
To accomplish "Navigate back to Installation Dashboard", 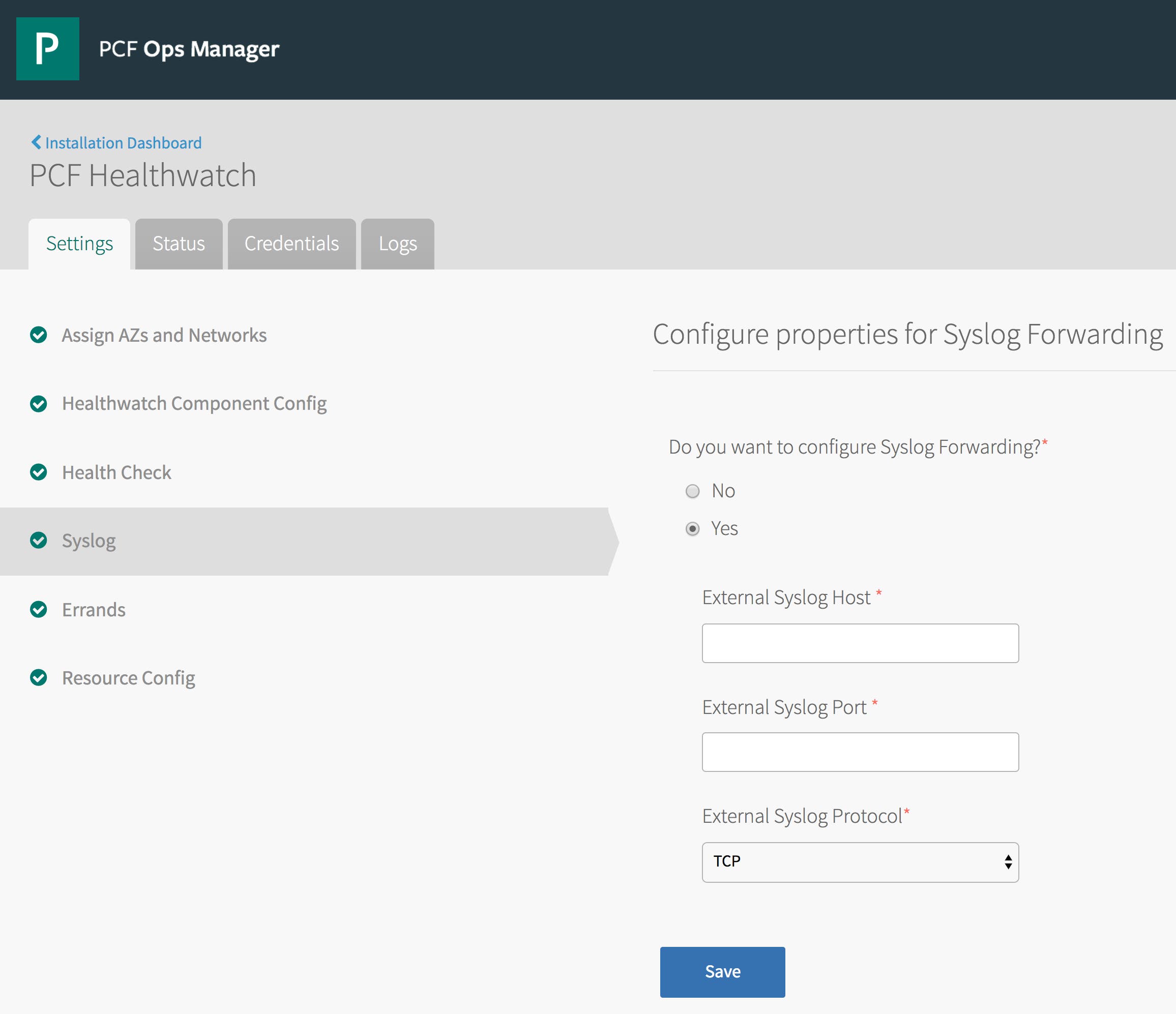I will click(x=123, y=142).
